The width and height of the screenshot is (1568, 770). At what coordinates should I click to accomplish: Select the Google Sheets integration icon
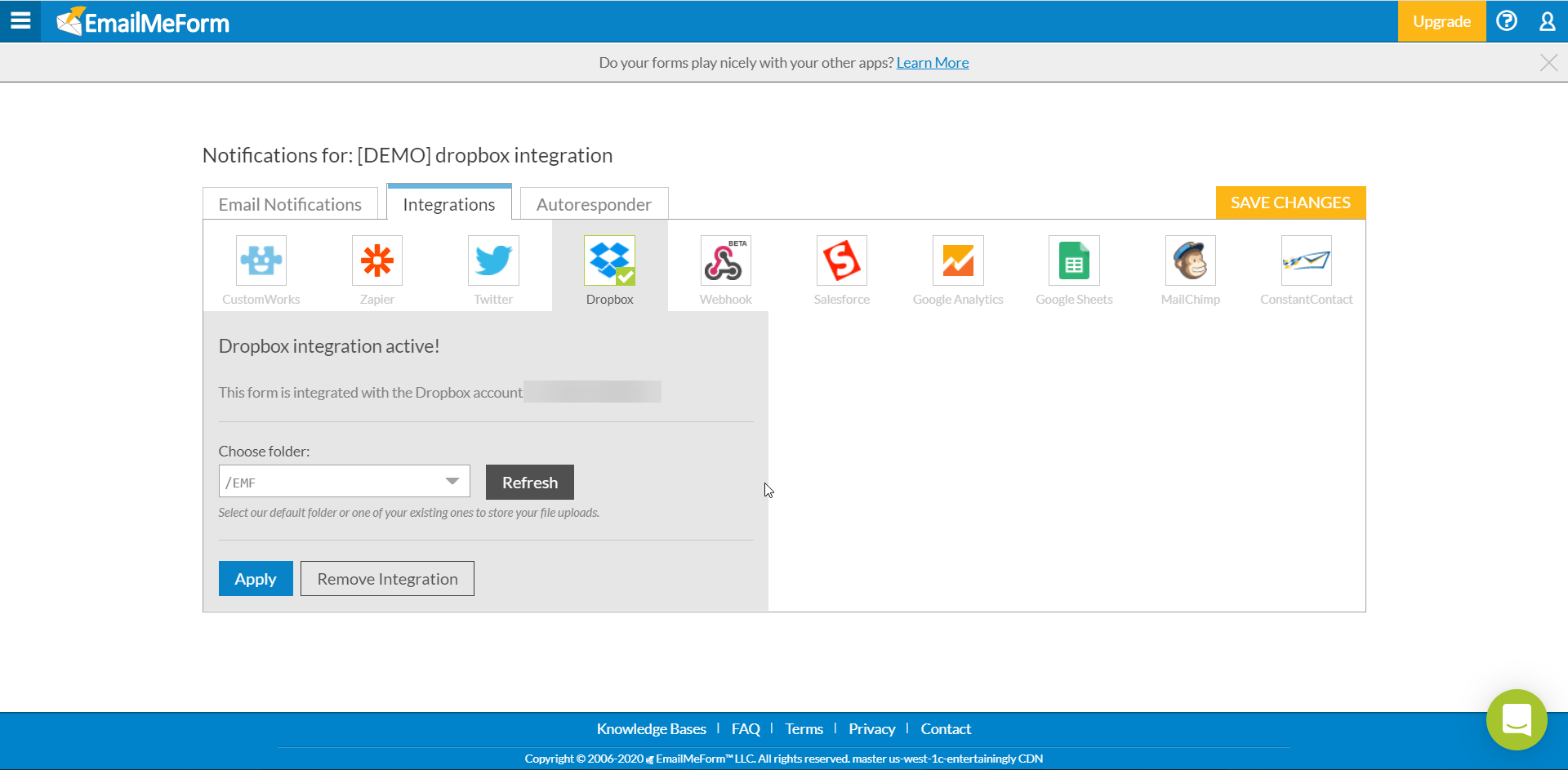pos(1074,260)
